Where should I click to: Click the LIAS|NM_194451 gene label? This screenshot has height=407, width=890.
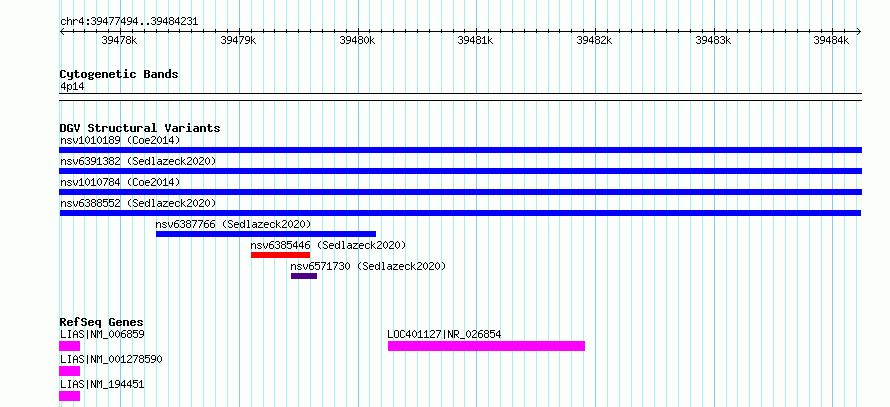coord(102,384)
